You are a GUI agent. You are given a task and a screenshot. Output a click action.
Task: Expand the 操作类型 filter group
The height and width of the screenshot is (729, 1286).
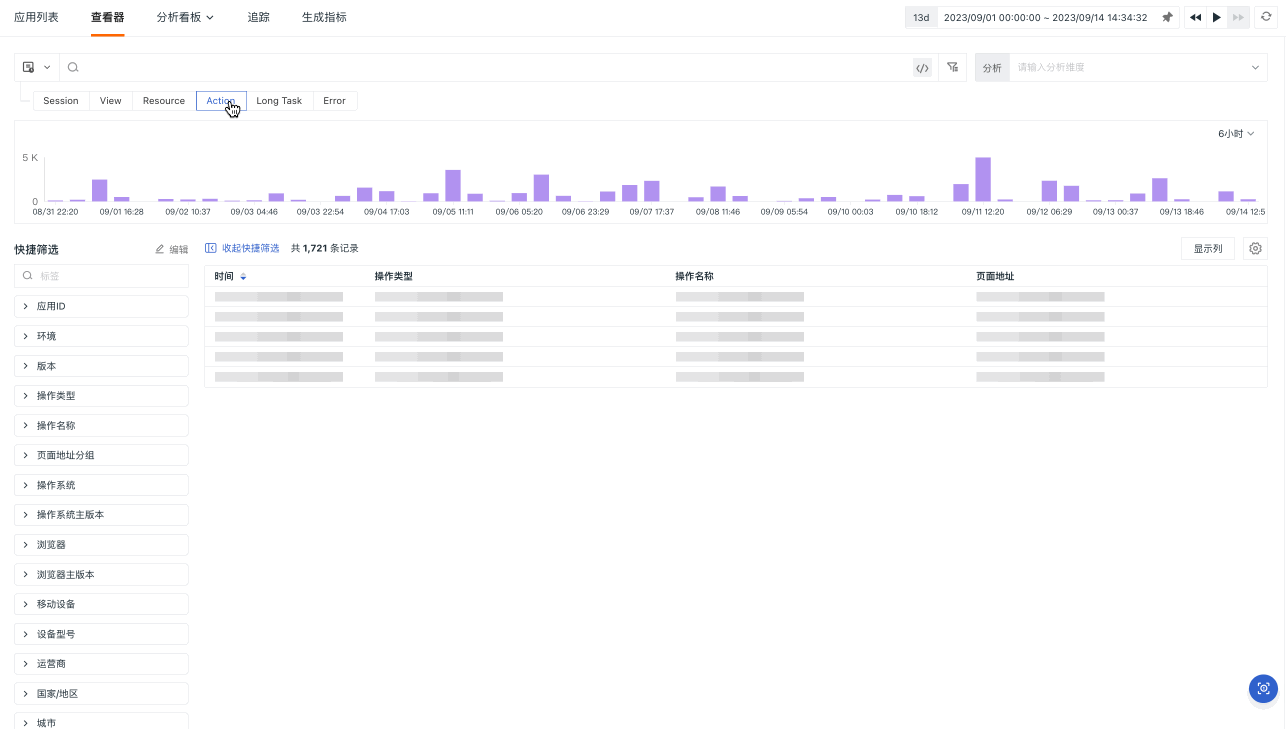pyautogui.click(x=101, y=396)
